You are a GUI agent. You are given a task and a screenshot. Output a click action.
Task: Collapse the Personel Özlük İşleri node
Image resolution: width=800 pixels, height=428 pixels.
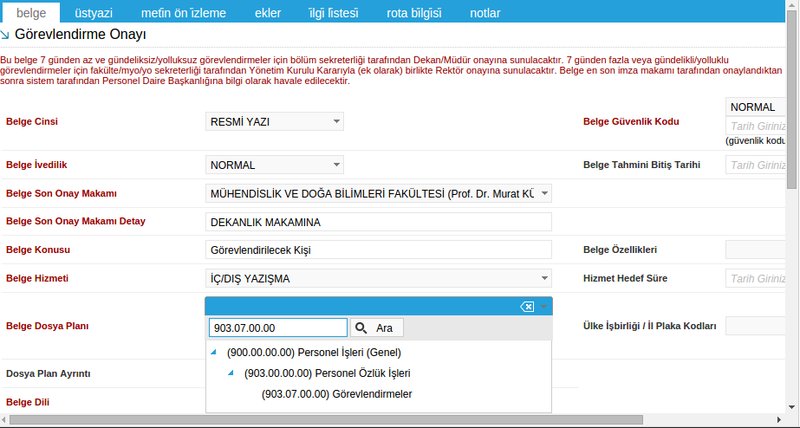point(232,373)
